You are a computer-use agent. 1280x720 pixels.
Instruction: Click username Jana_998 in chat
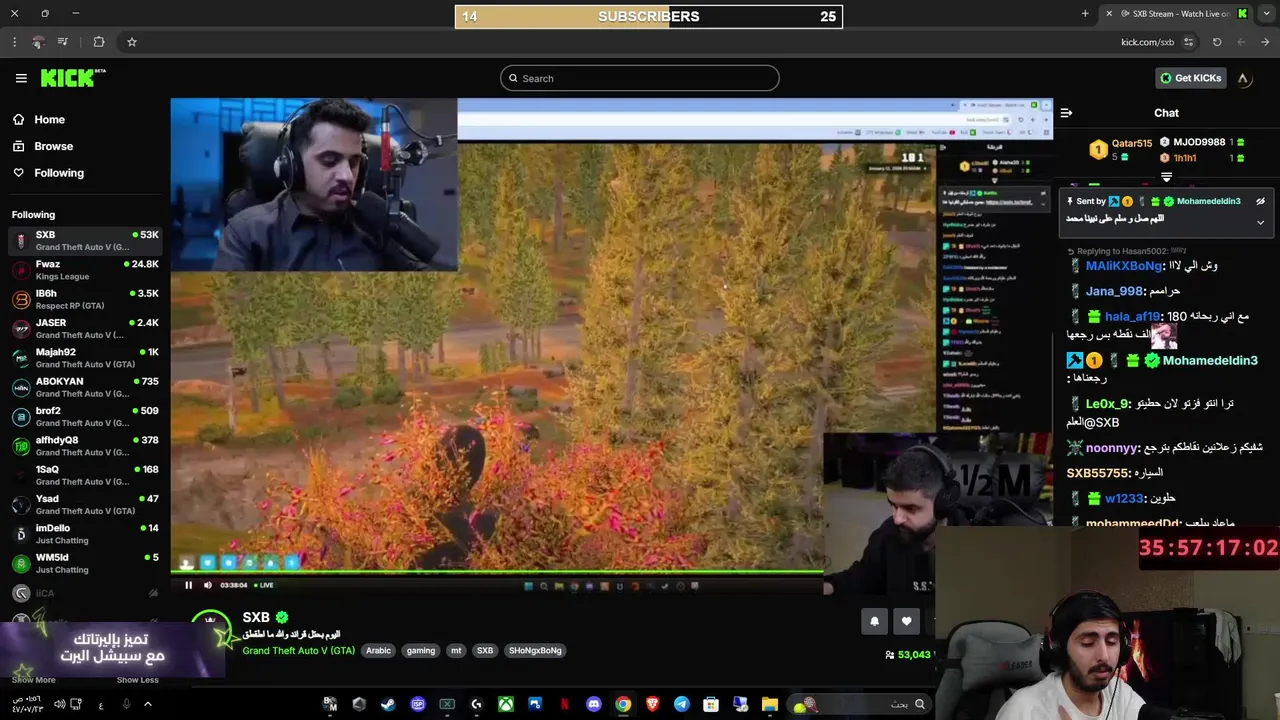[x=1114, y=291]
